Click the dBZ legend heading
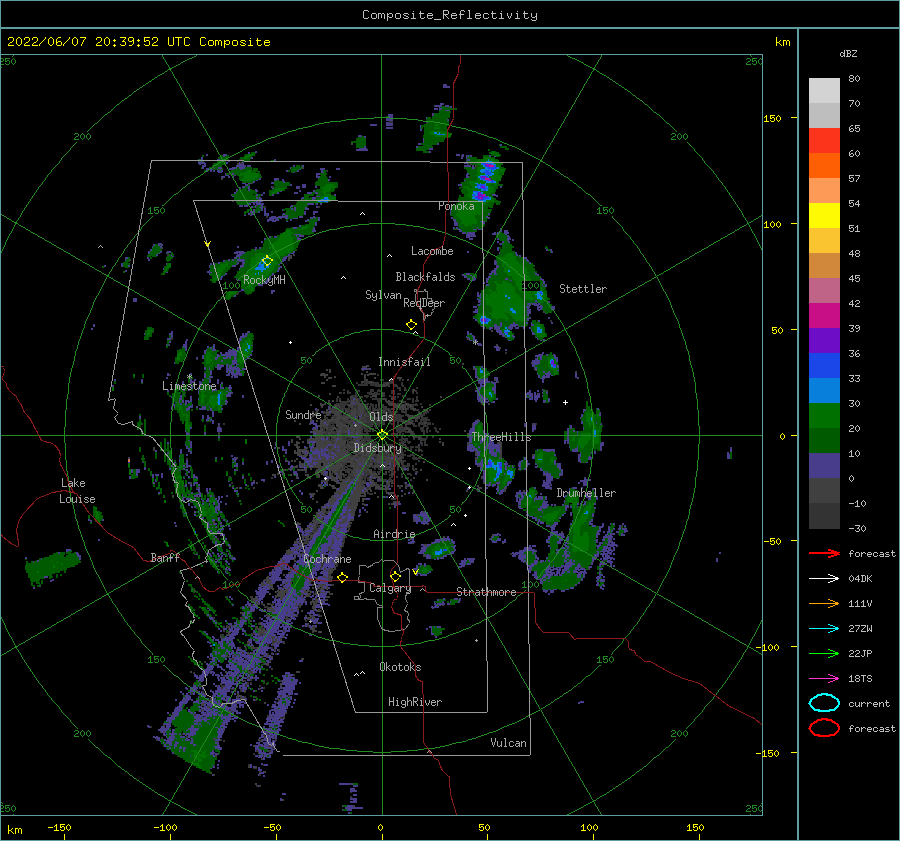900x841 pixels. point(848,54)
